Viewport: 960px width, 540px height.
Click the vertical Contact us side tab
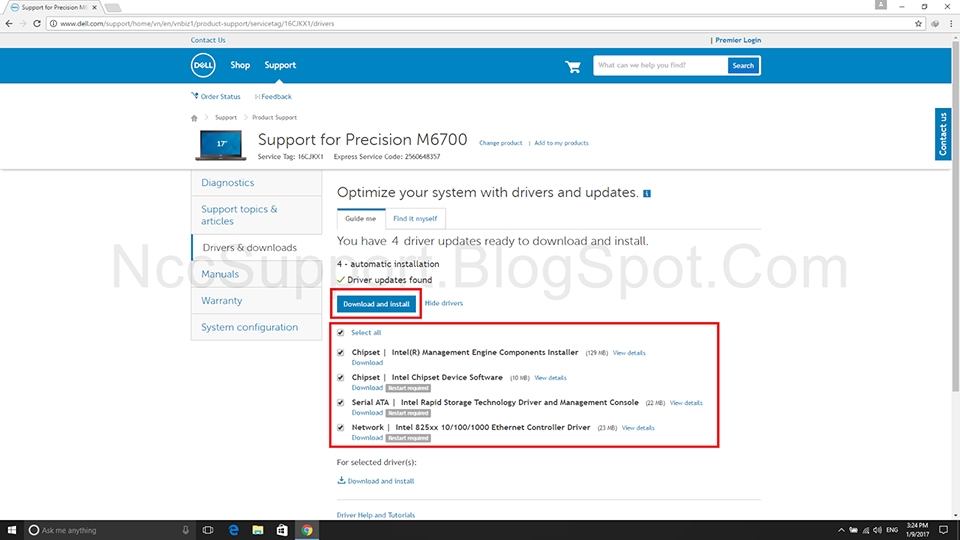pyautogui.click(x=943, y=134)
